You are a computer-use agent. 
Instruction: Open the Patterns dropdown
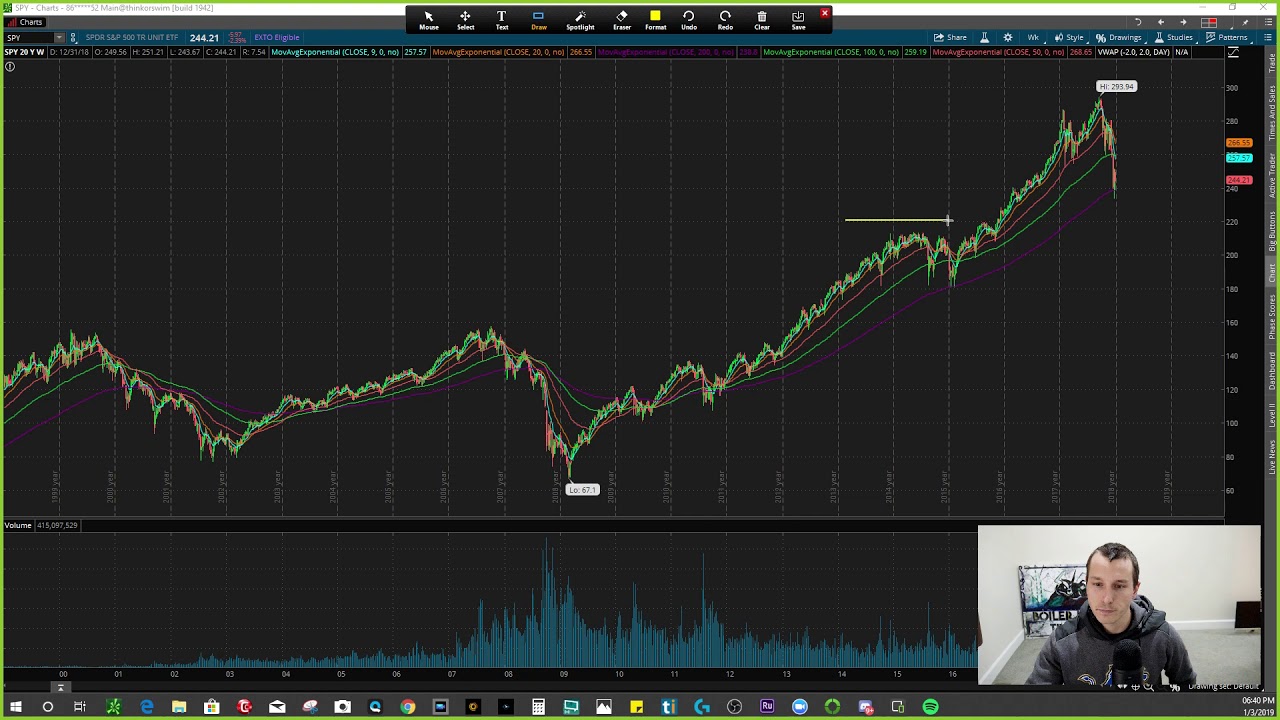(1227, 37)
